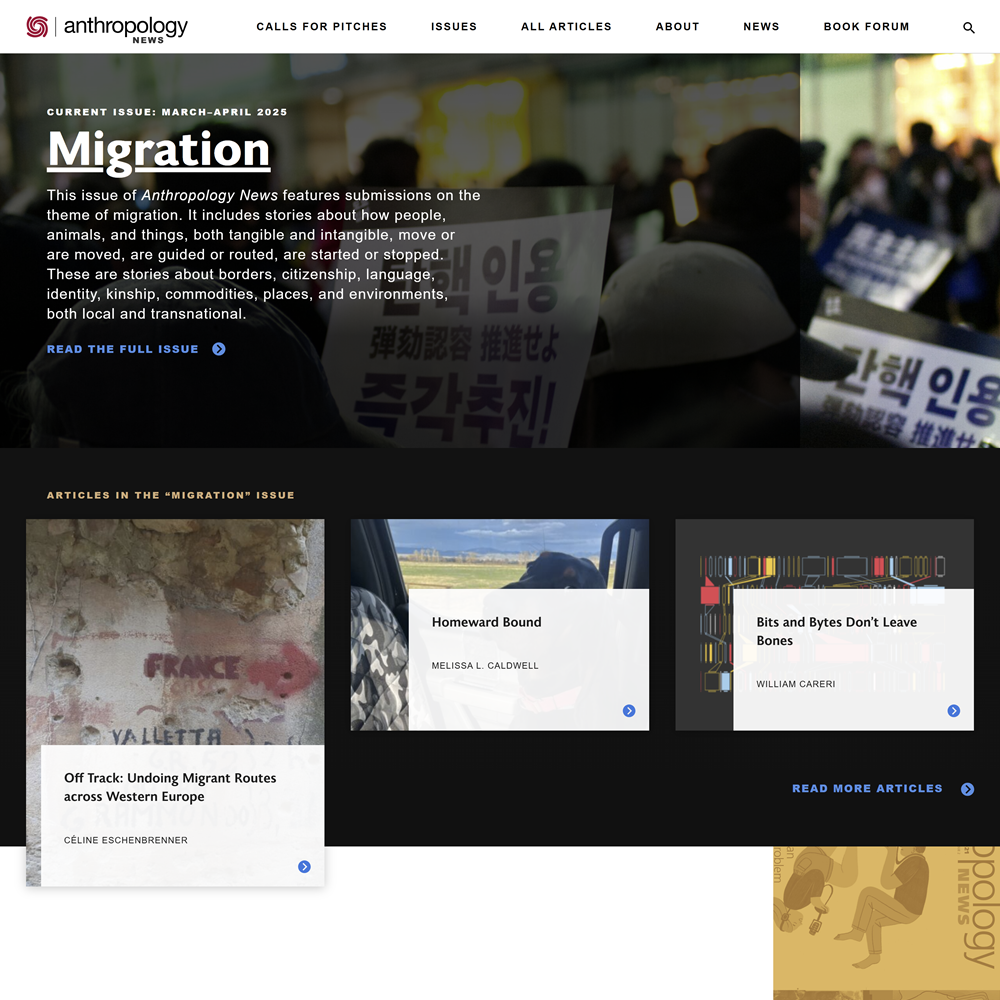
Task: Open search using the magnifying glass icon
Action: click(x=968, y=27)
